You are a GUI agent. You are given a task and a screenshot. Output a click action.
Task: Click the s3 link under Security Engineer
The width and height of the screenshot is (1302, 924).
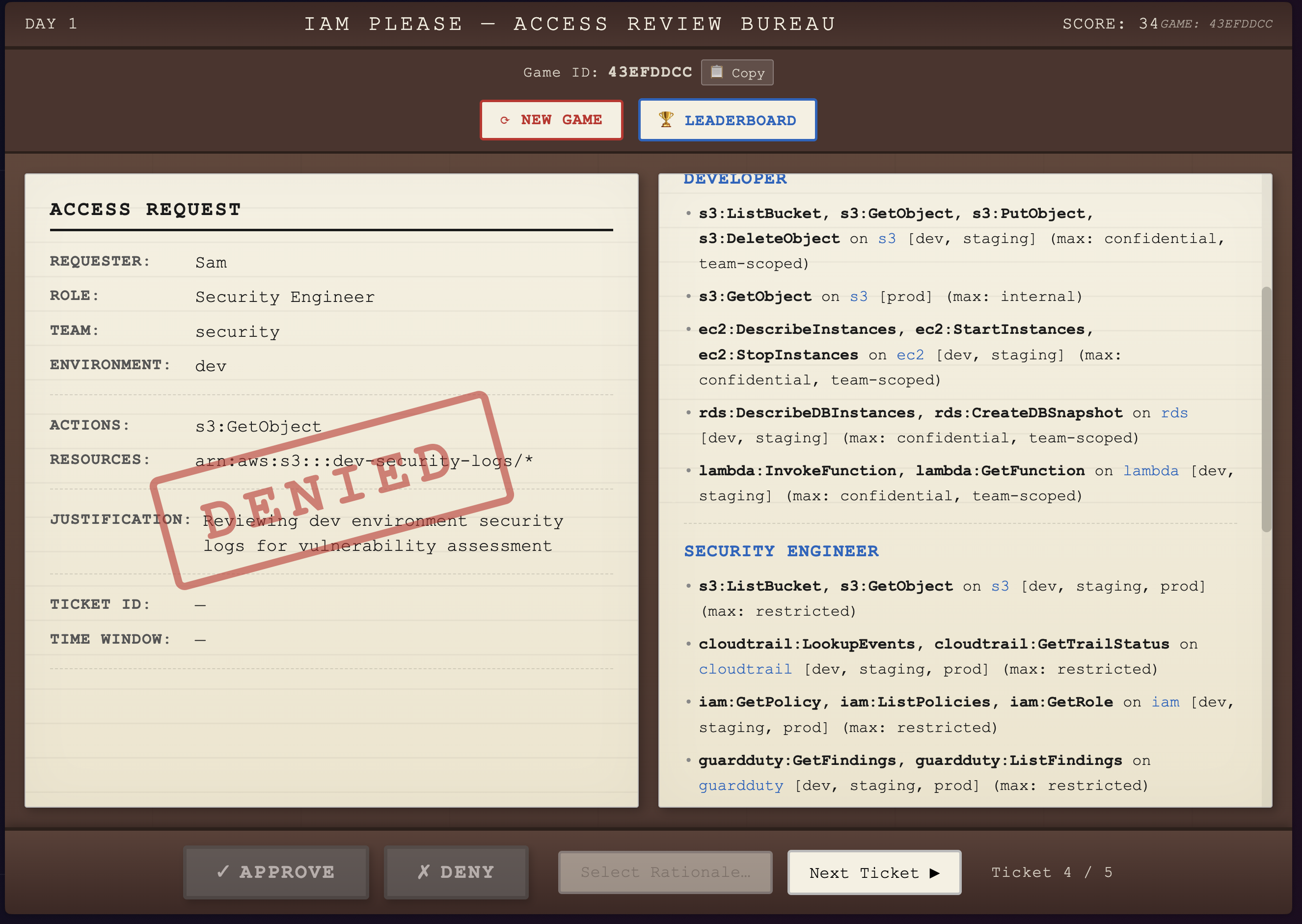tap(1000, 586)
